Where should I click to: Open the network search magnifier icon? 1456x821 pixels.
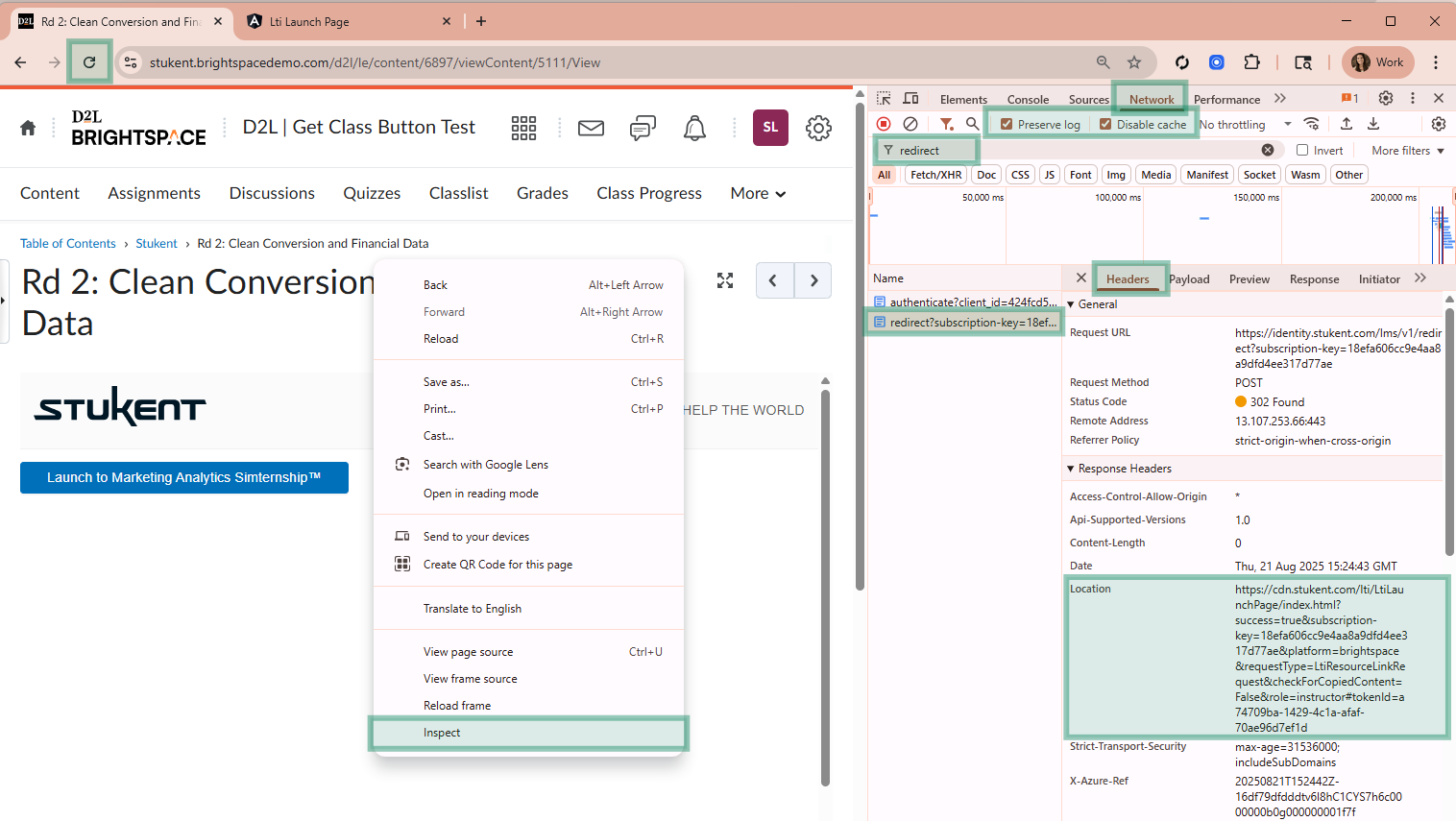973,124
